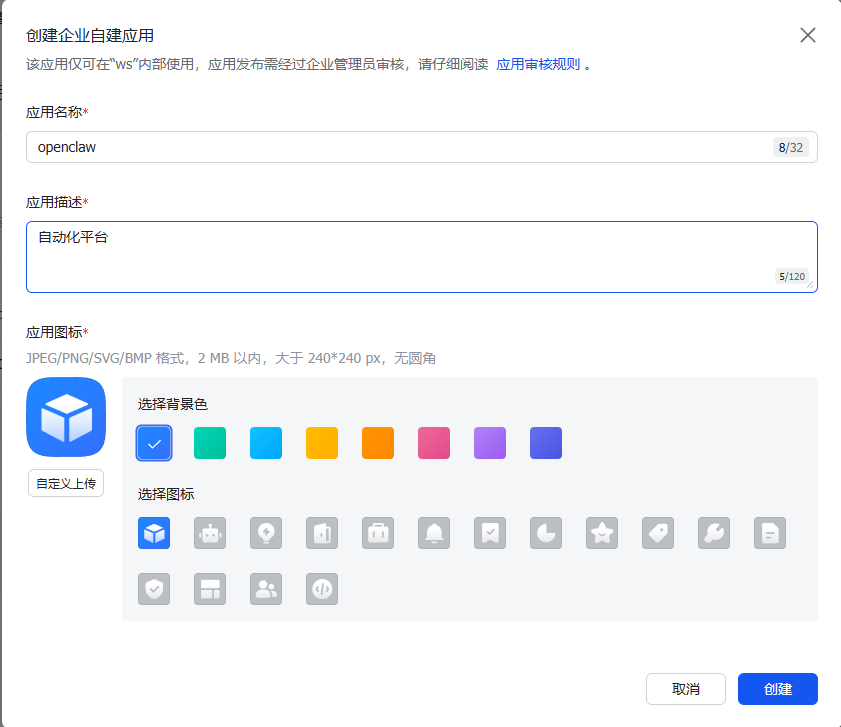
Task: Pick the pink background color
Action: click(434, 443)
